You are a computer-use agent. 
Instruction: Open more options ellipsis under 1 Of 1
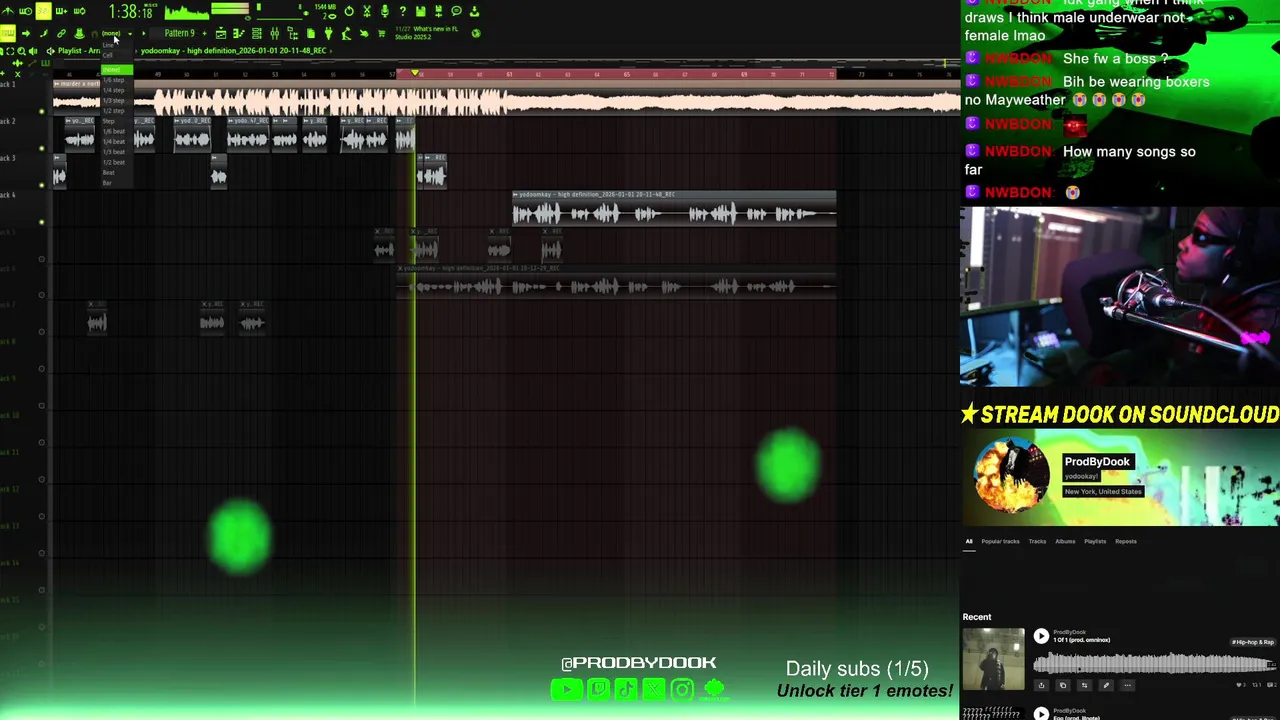[x=1127, y=685]
